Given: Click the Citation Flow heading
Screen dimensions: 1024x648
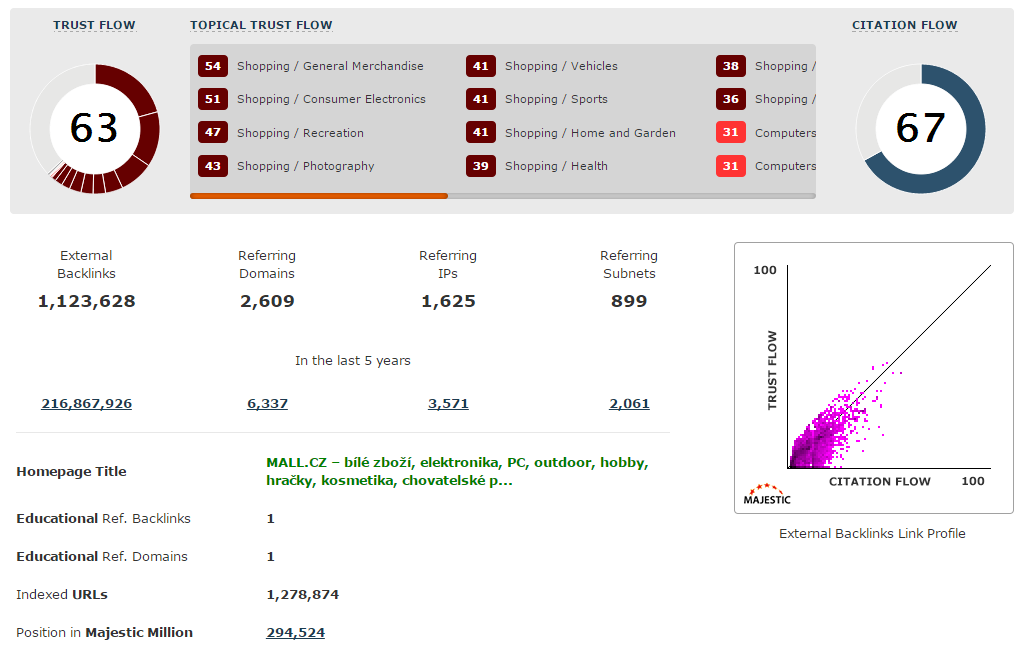Looking at the screenshot, I should 904,25.
